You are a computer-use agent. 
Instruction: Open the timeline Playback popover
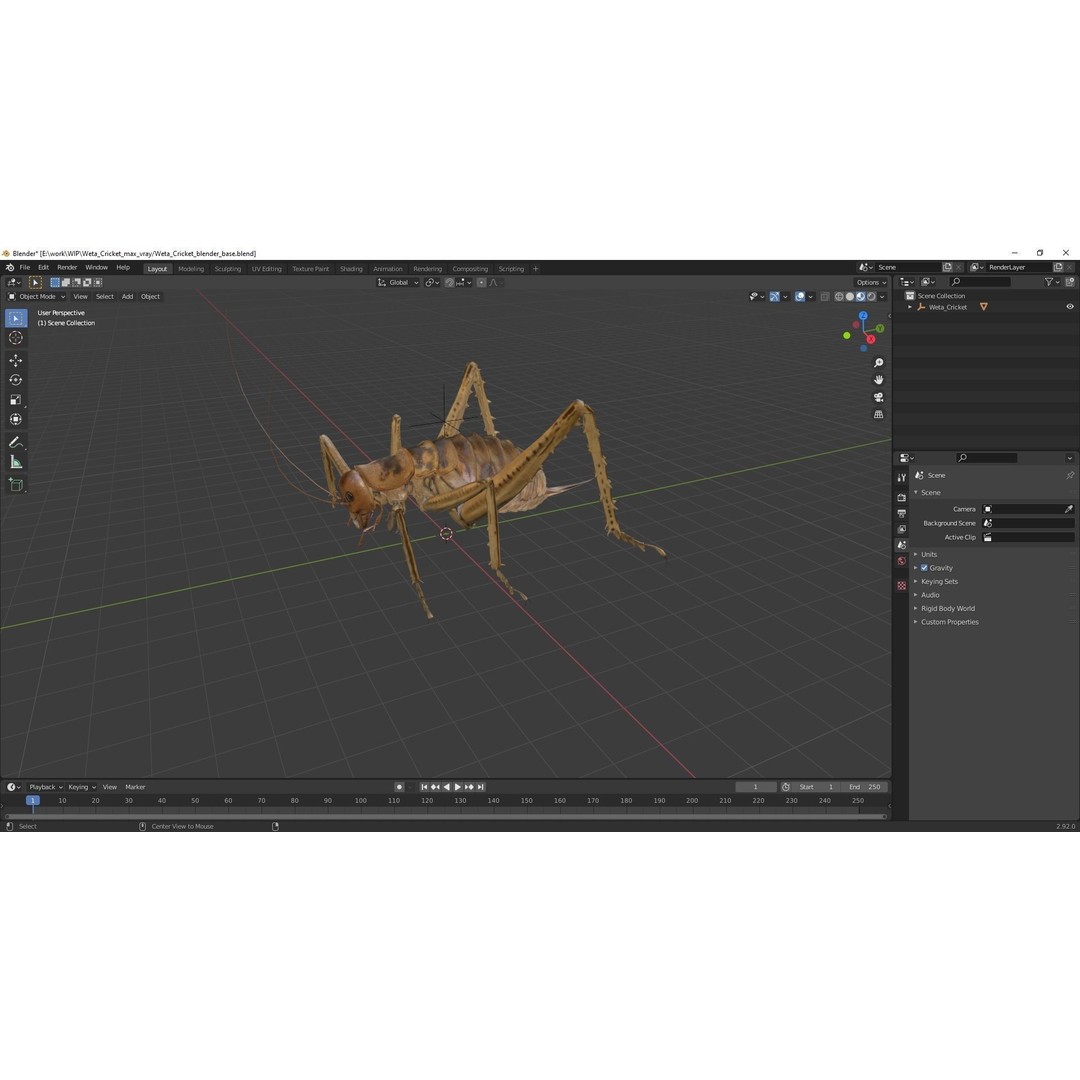(45, 787)
